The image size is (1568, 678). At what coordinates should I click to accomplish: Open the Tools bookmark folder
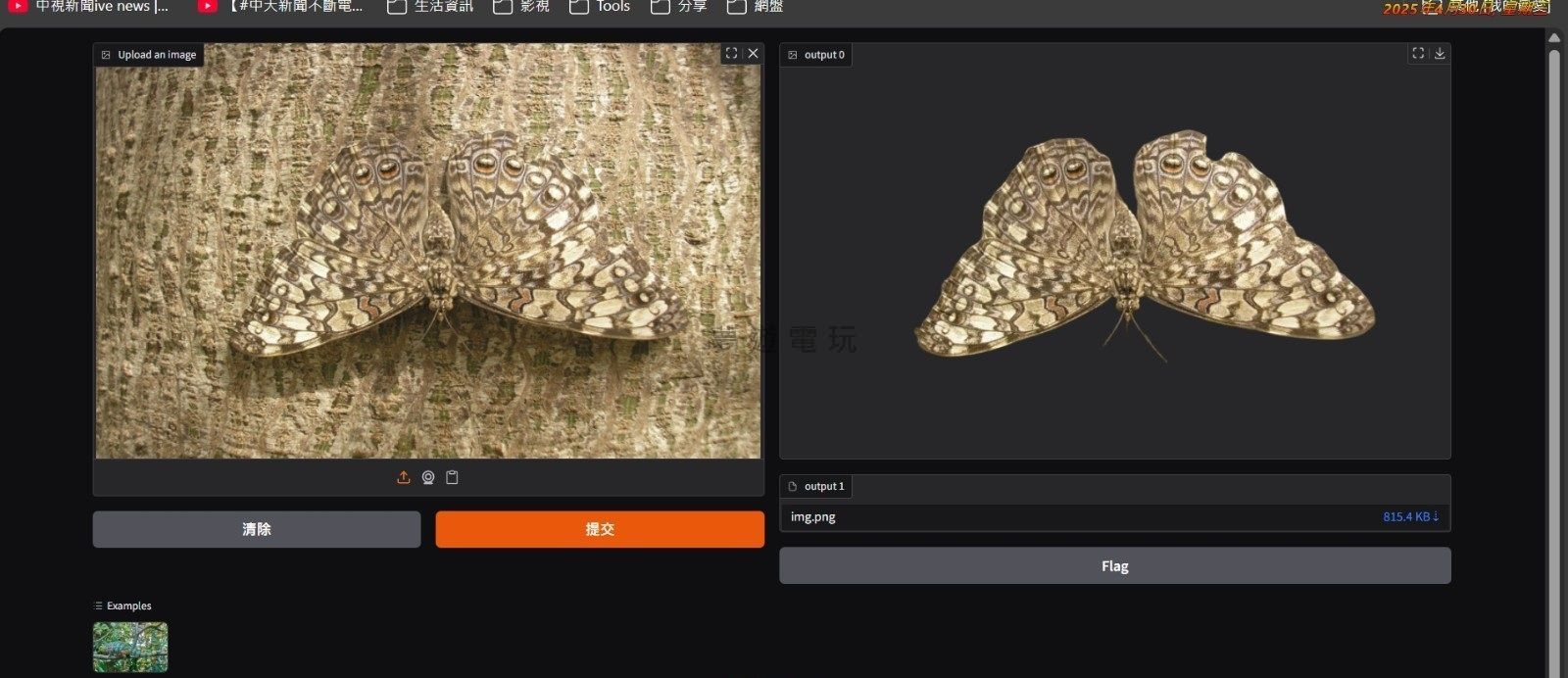600,7
